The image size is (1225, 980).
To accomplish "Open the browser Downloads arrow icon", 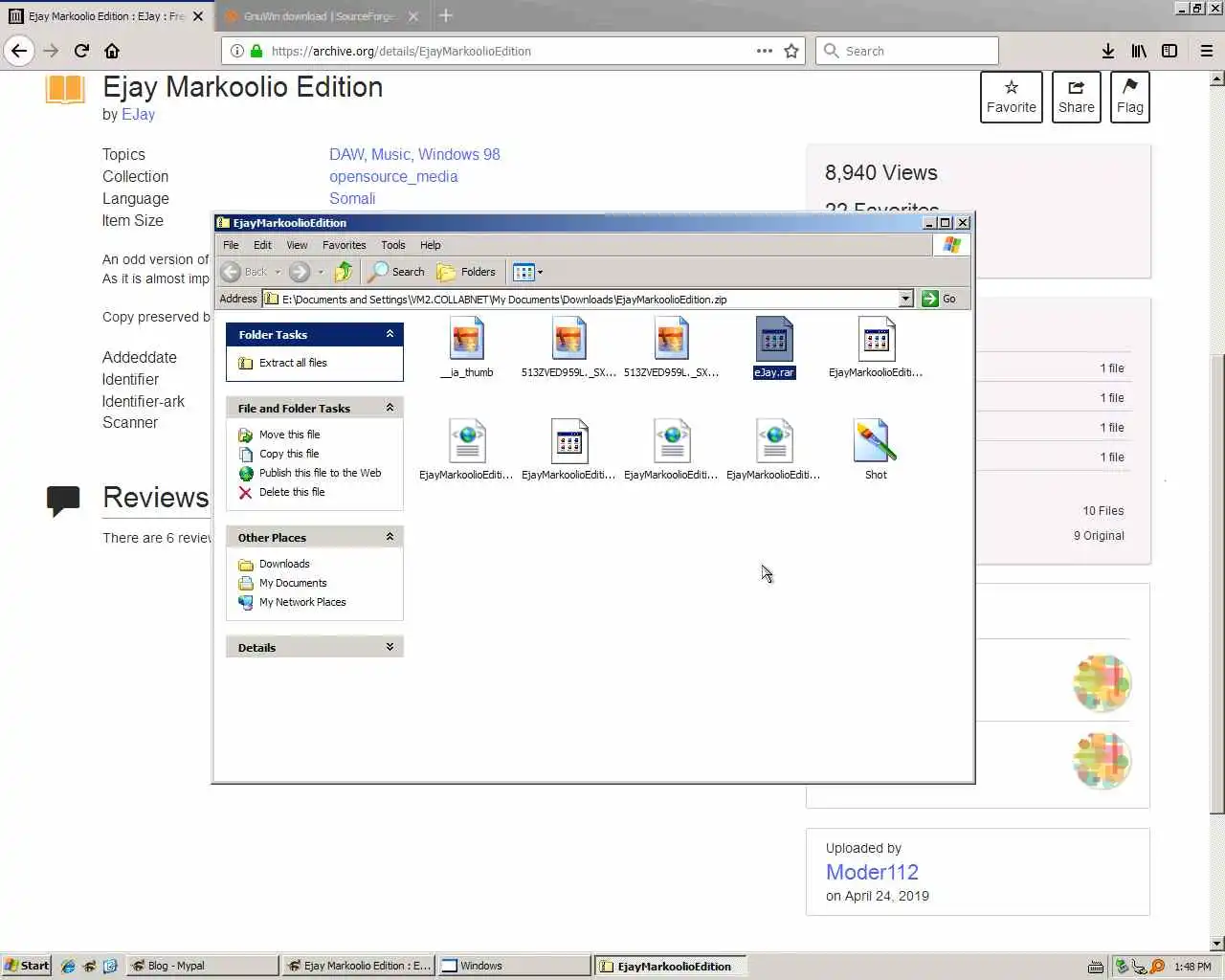I will click(1107, 51).
